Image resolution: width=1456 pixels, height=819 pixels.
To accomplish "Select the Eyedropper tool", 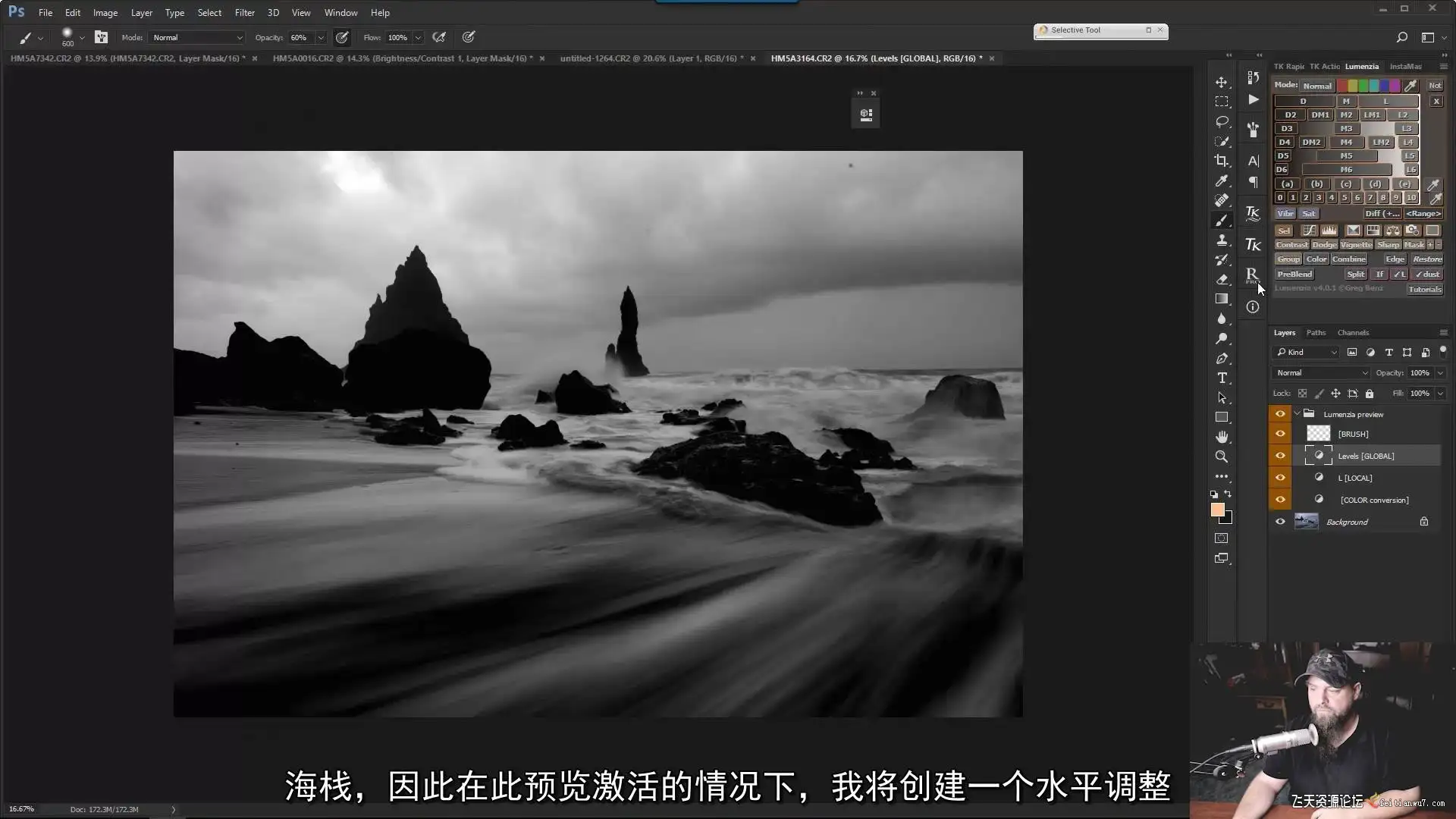I will tap(1222, 180).
